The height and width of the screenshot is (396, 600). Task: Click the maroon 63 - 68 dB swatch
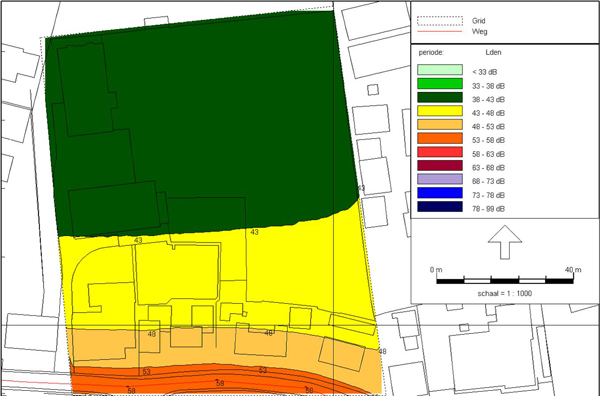pos(440,166)
